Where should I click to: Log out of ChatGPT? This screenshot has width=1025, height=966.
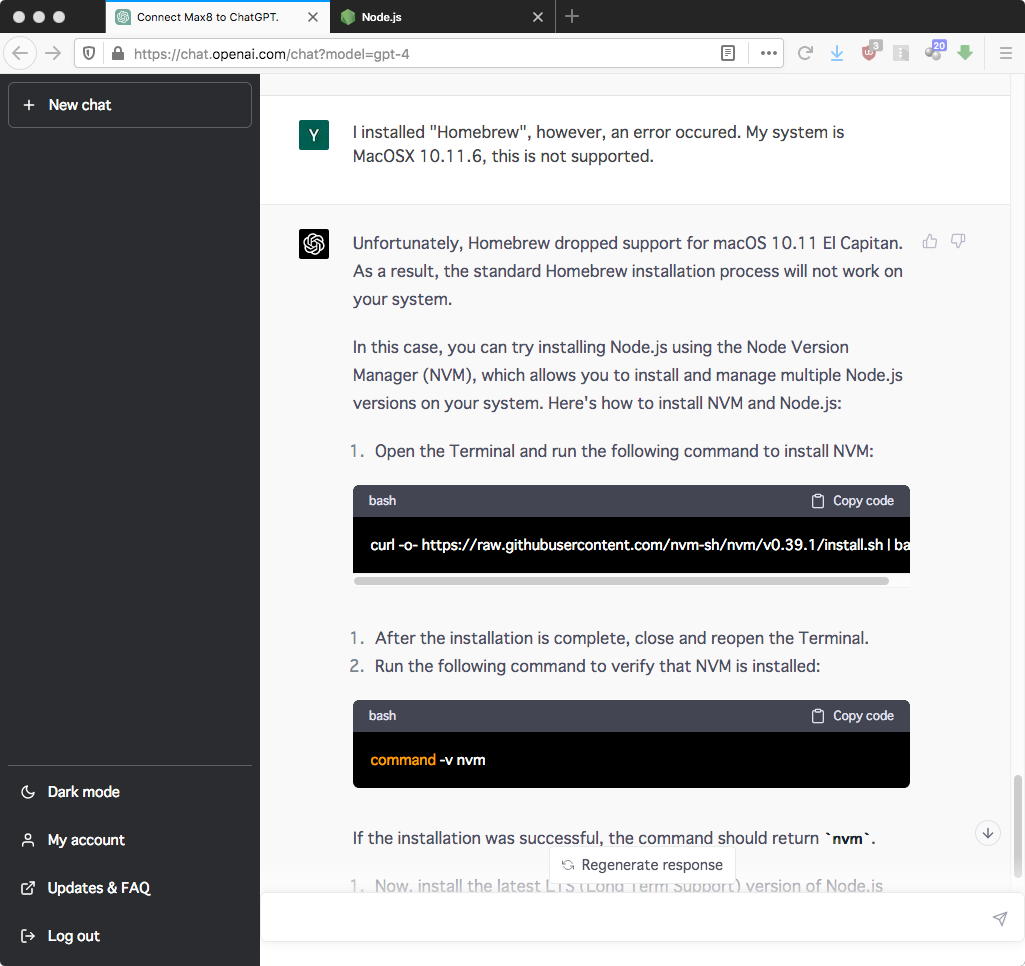(129, 936)
